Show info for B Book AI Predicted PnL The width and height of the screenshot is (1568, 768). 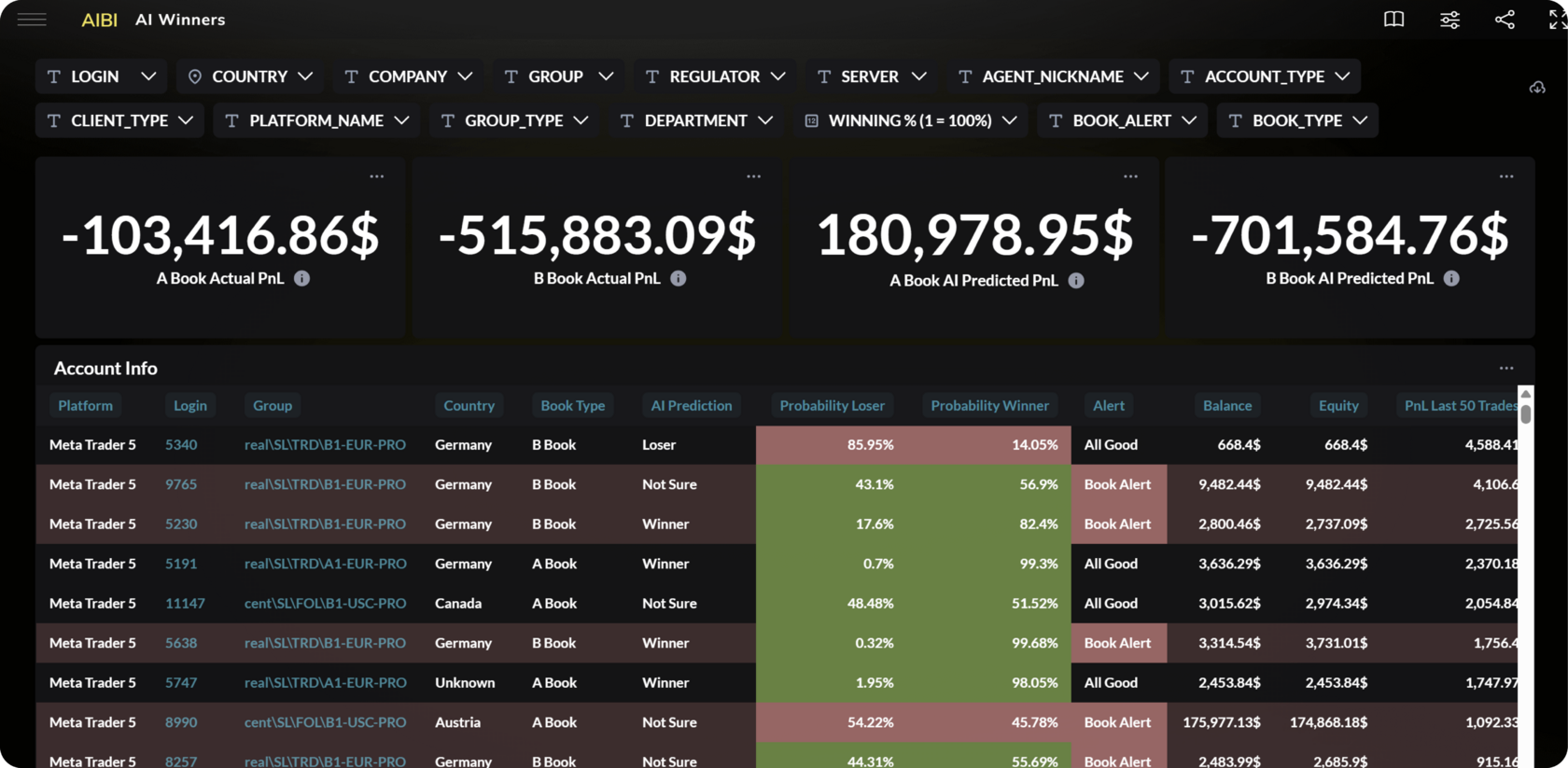pos(1451,278)
